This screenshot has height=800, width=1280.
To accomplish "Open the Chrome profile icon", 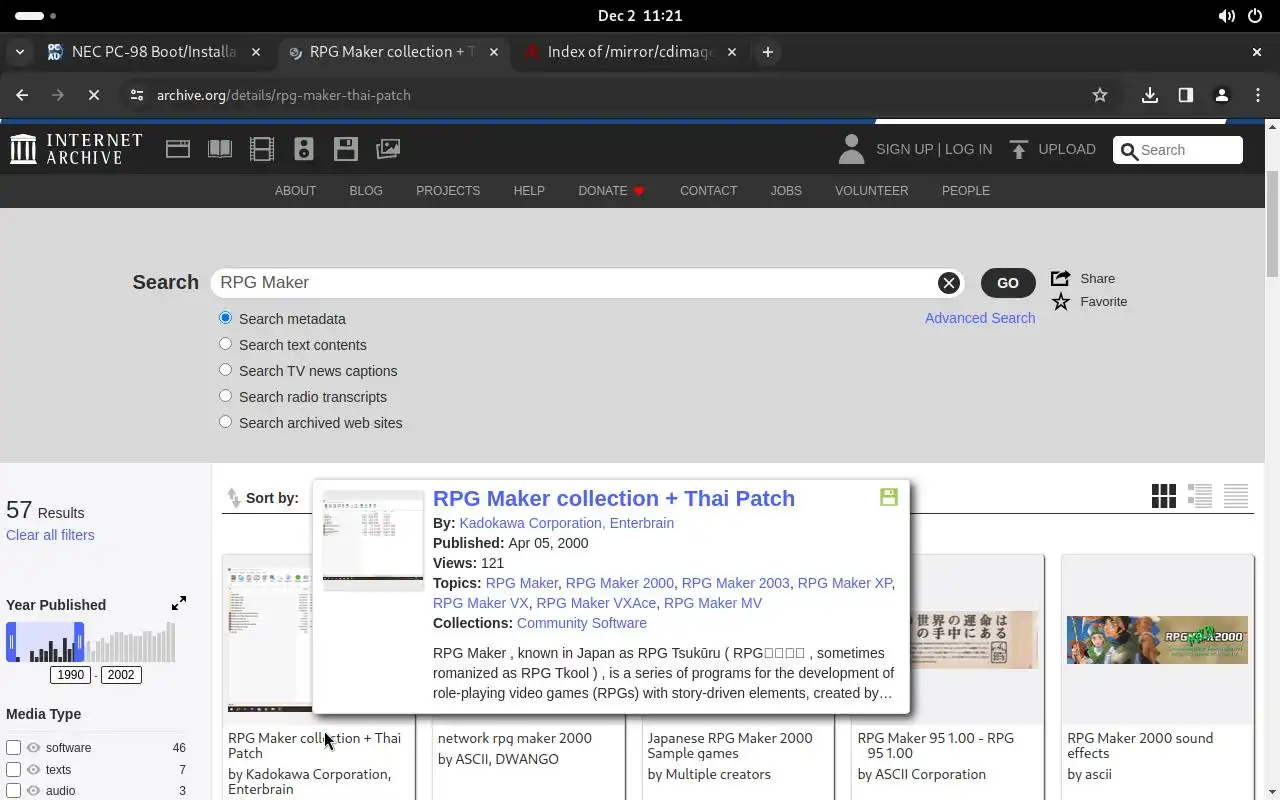I will coord(1222,95).
